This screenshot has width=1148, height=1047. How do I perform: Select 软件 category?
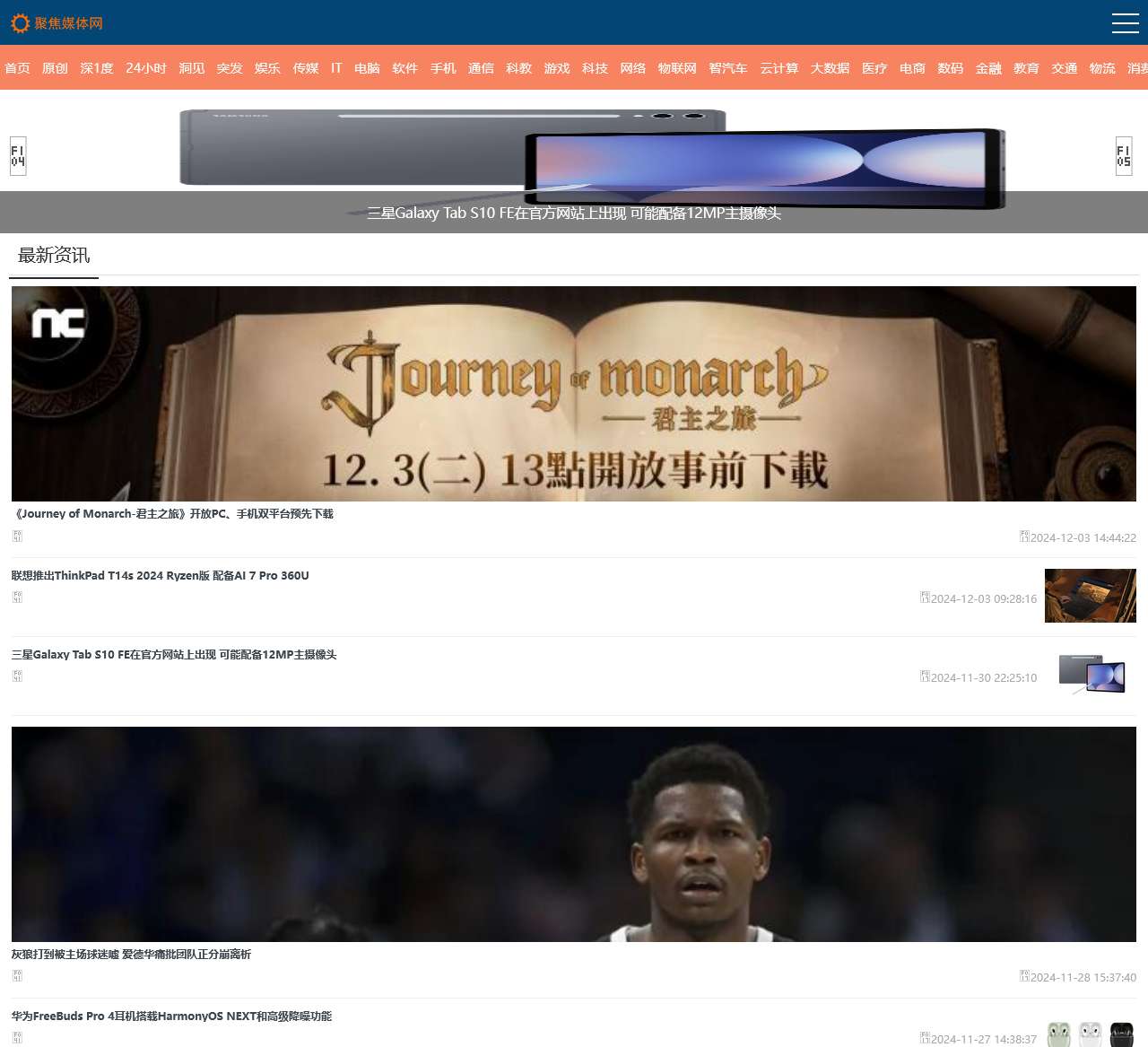[404, 68]
